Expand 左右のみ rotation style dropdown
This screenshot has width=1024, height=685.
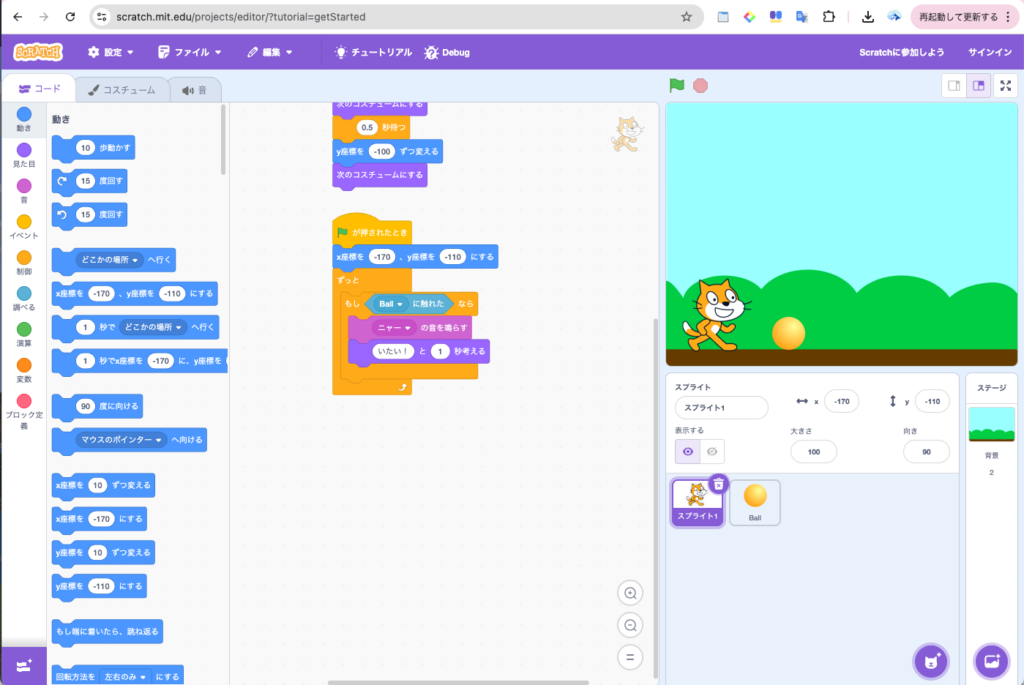125,677
